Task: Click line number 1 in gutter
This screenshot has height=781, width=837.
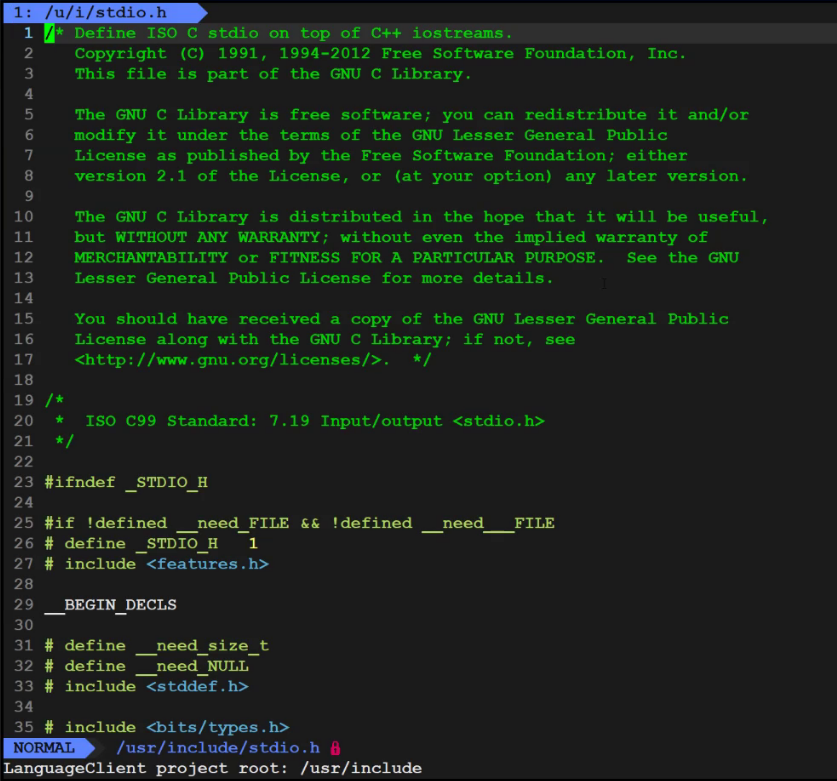Action: [28, 33]
